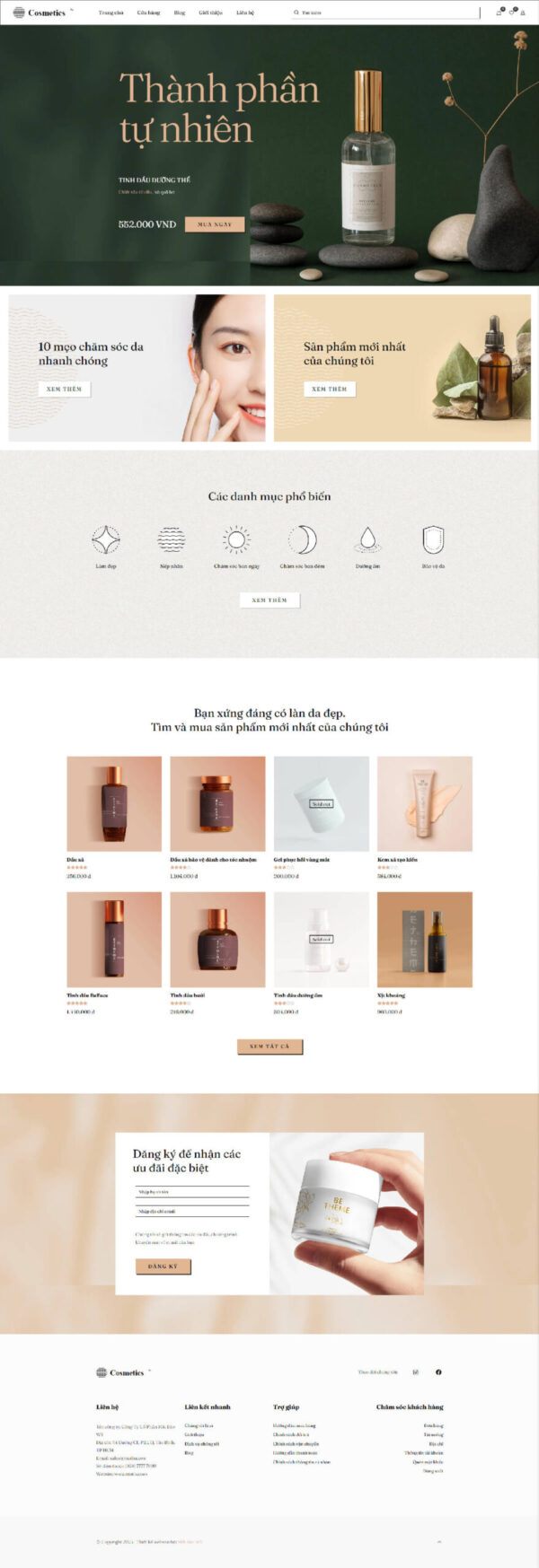Select the Làm đẹp category icon
The width and height of the screenshot is (539, 1568).
click(106, 539)
